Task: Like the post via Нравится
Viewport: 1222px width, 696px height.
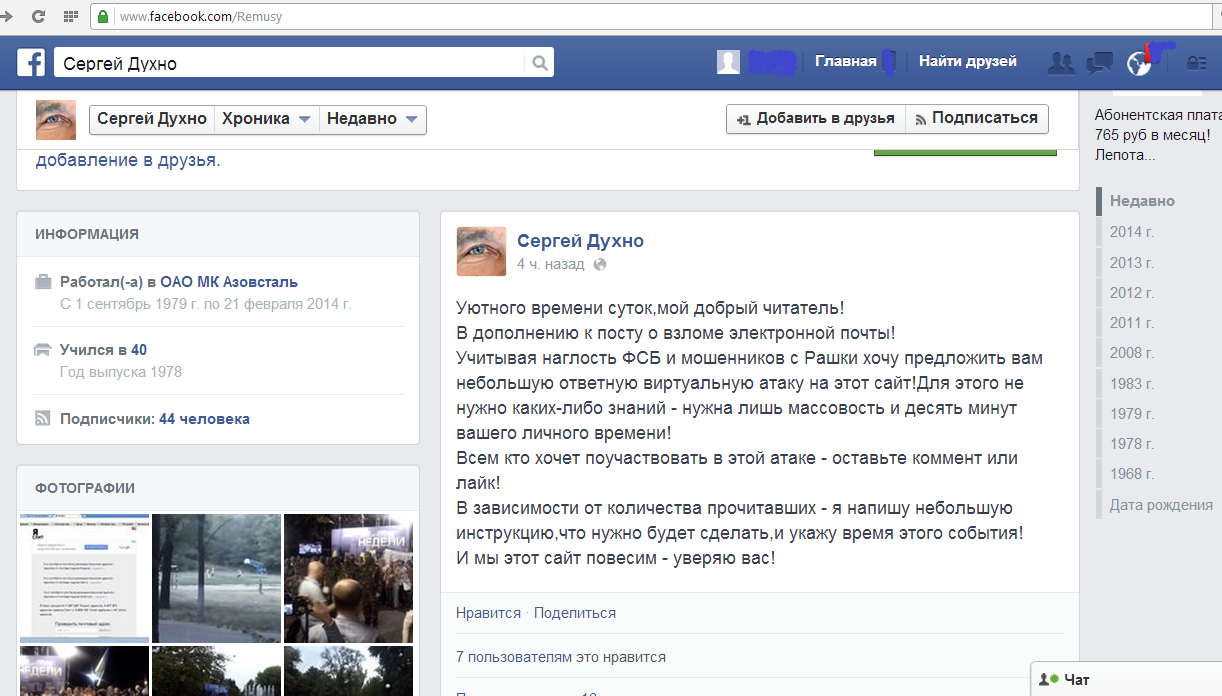Action: [x=488, y=613]
